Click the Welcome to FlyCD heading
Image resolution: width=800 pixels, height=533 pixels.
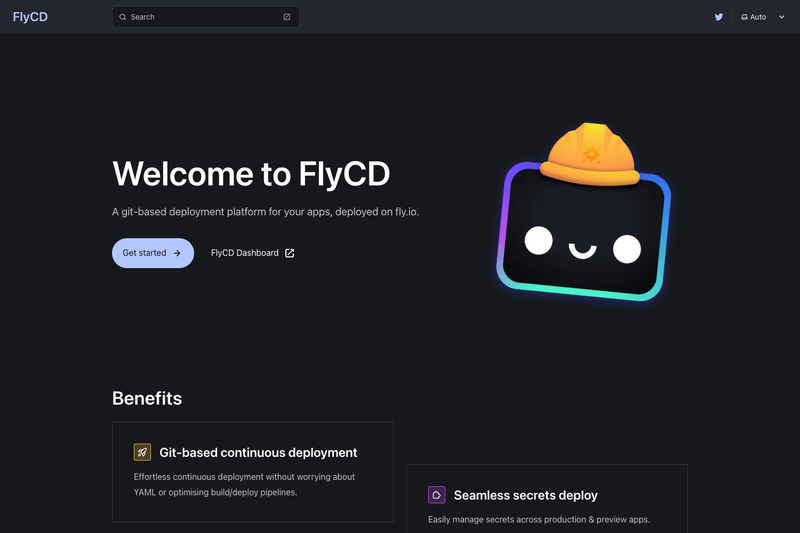point(251,173)
